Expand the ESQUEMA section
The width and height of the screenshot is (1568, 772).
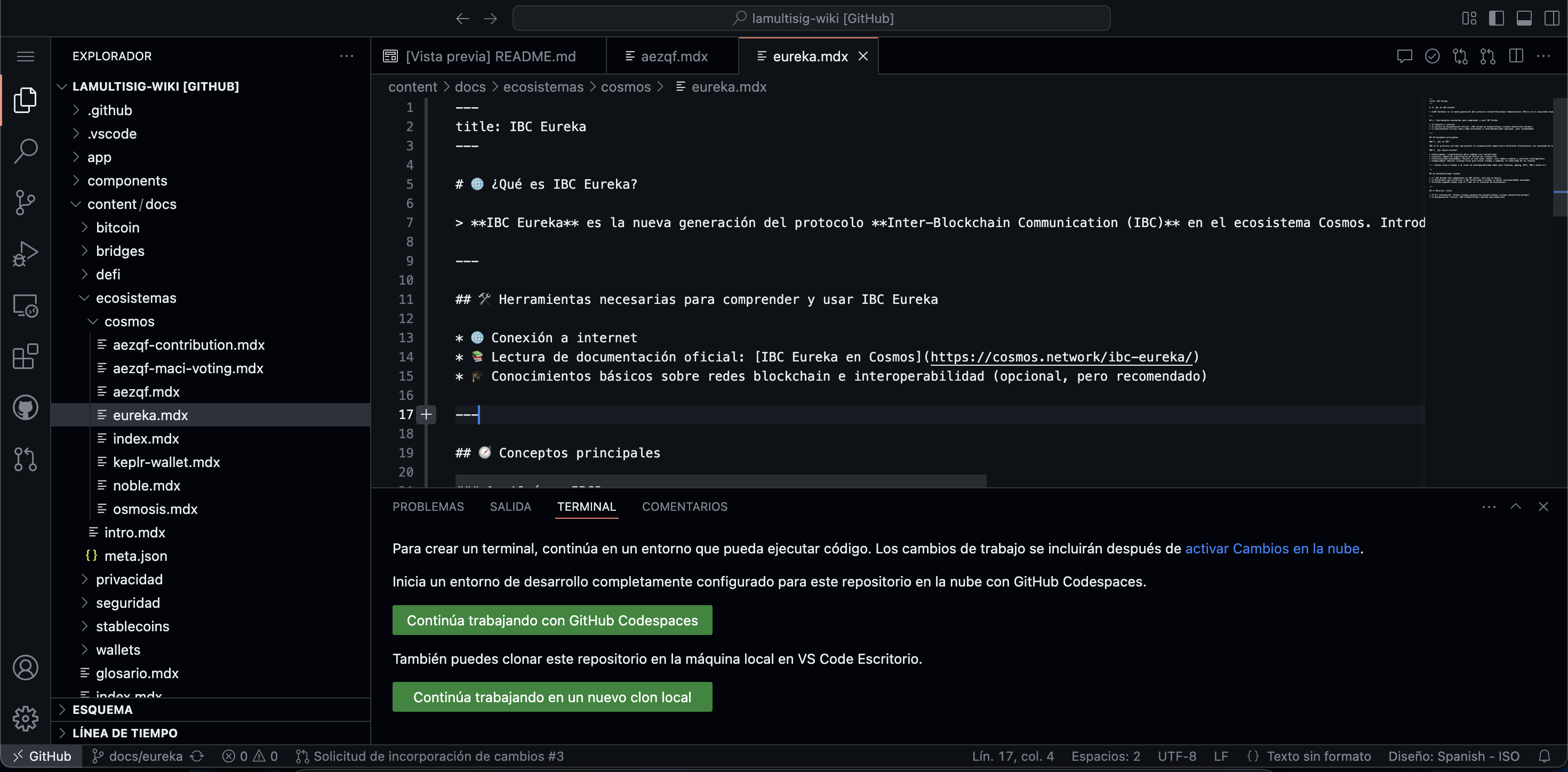click(x=211, y=710)
